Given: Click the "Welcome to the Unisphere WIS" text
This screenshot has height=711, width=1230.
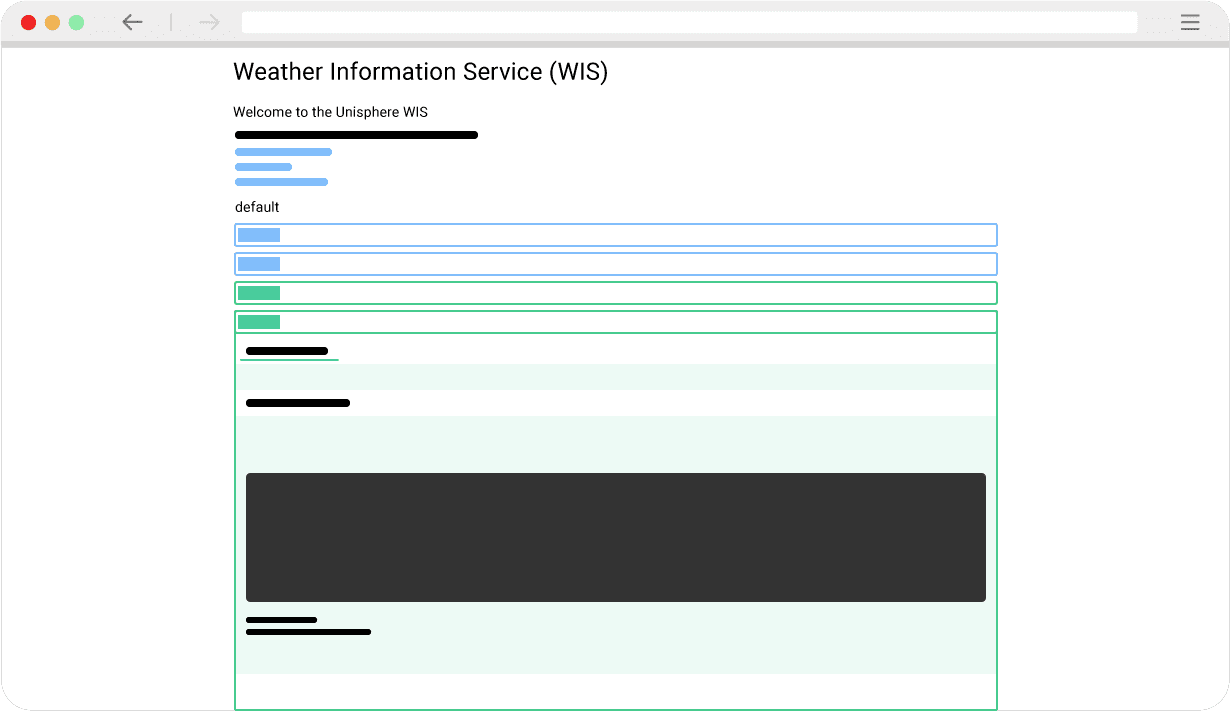Looking at the screenshot, I should [x=330, y=112].
